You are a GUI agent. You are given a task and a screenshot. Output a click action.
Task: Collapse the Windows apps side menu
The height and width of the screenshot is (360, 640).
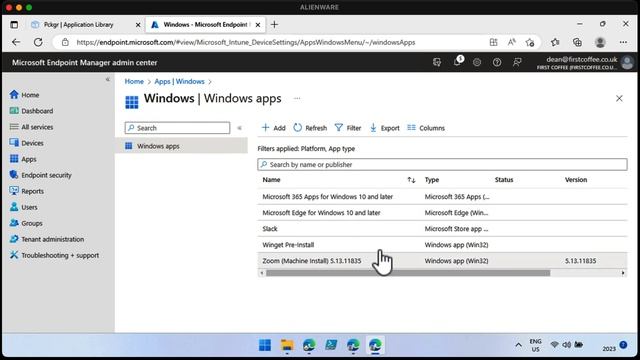click(x=240, y=128)
